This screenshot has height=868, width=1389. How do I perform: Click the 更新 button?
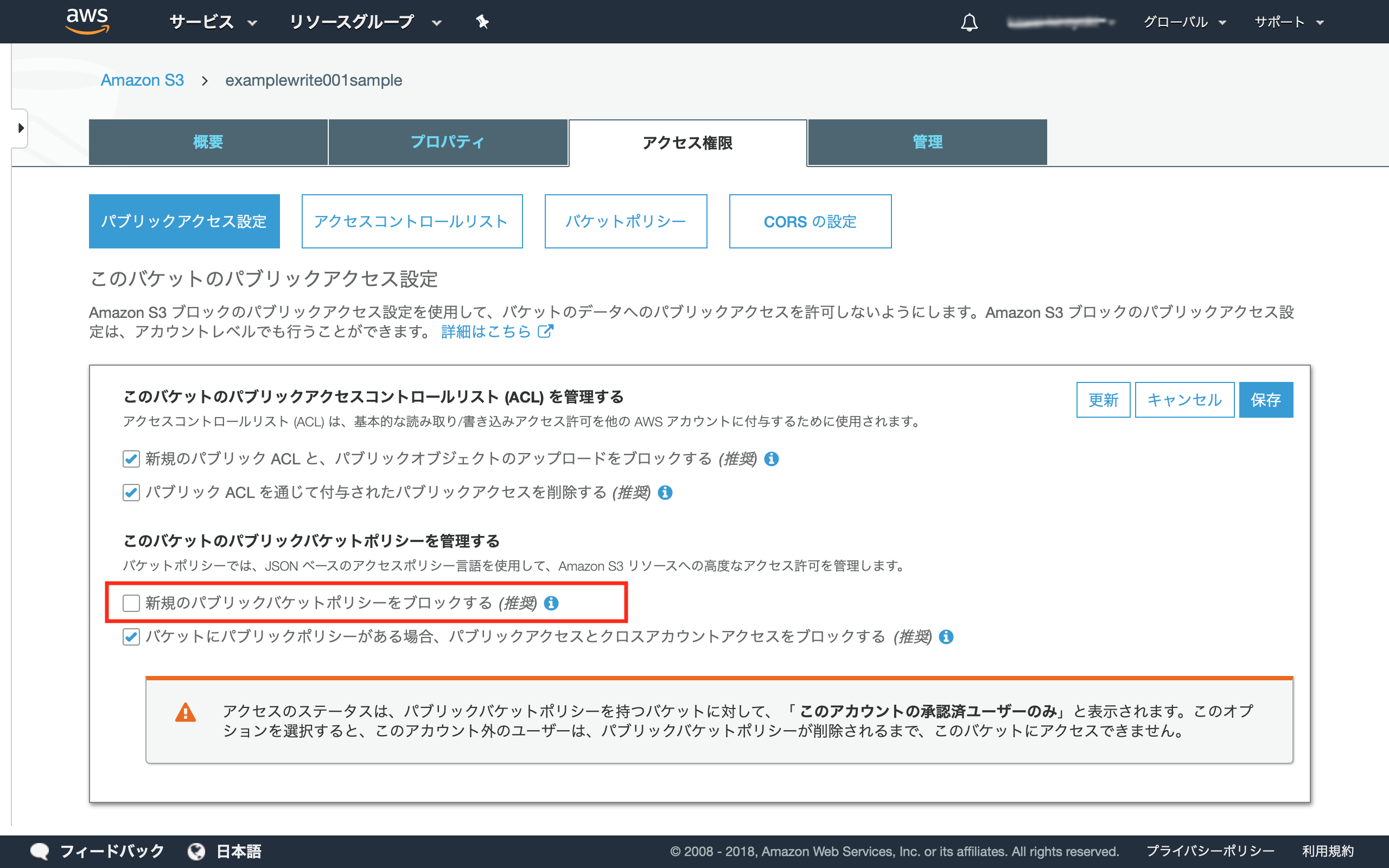point(1103,400)
